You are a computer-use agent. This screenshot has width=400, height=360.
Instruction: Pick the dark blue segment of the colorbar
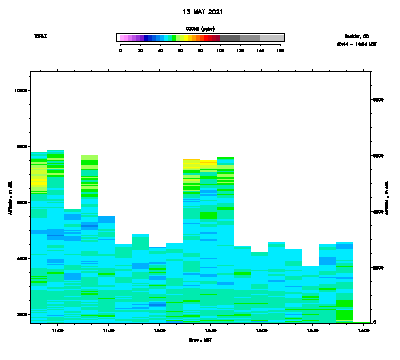(146, 38)
